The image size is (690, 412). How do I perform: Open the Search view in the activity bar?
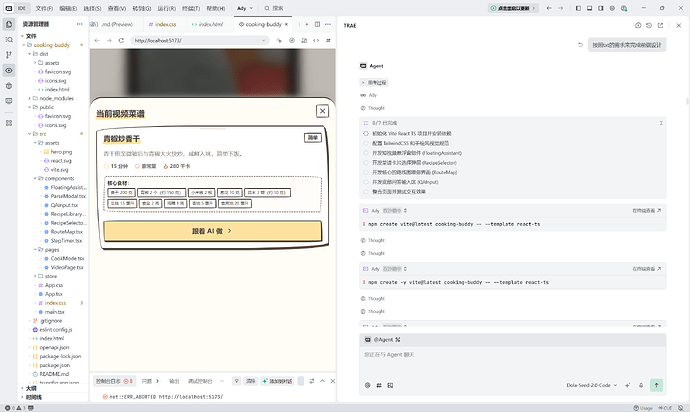click(9, 40)
